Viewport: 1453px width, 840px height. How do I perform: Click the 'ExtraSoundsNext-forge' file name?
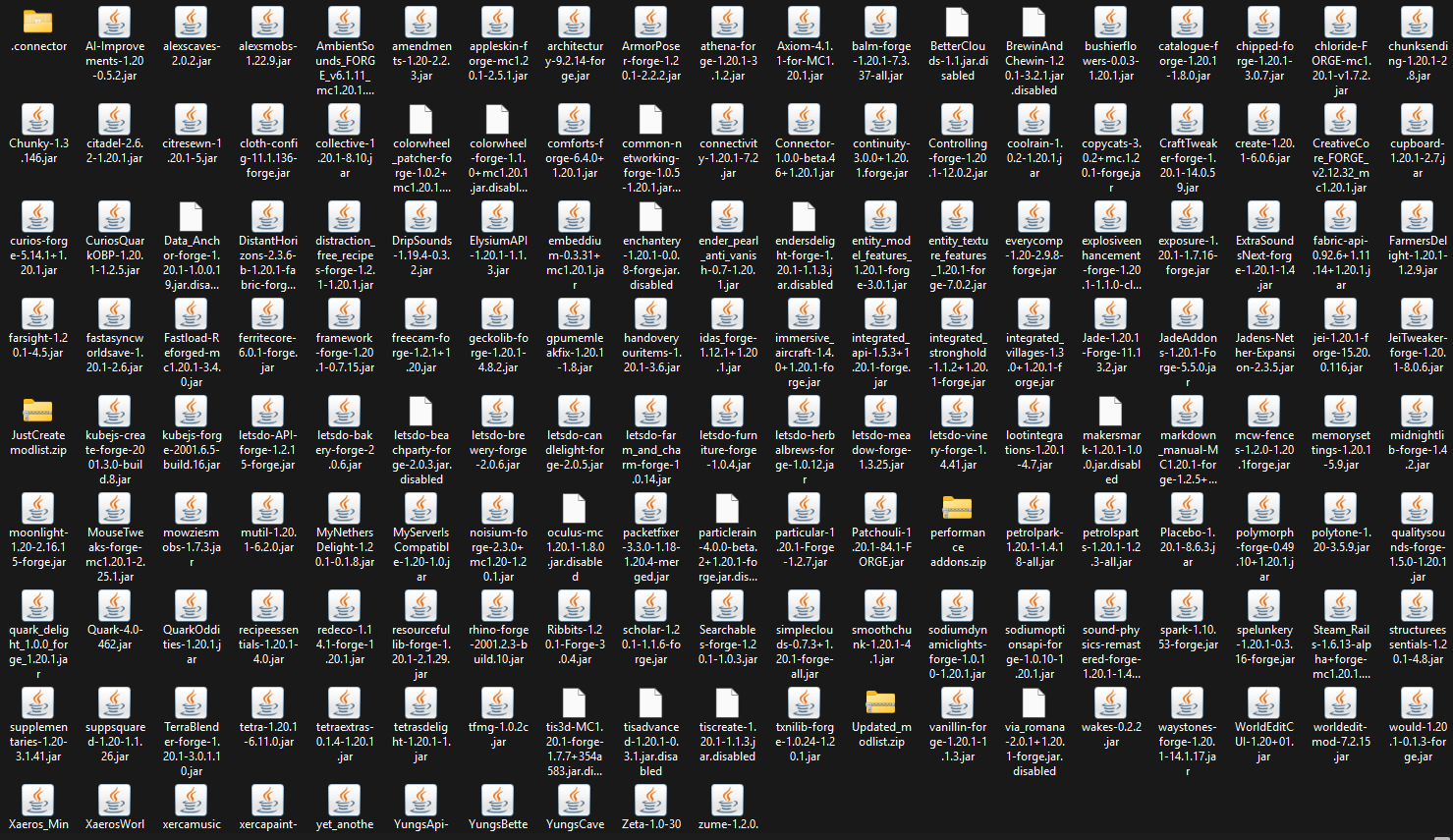(x=1263, y=262)
